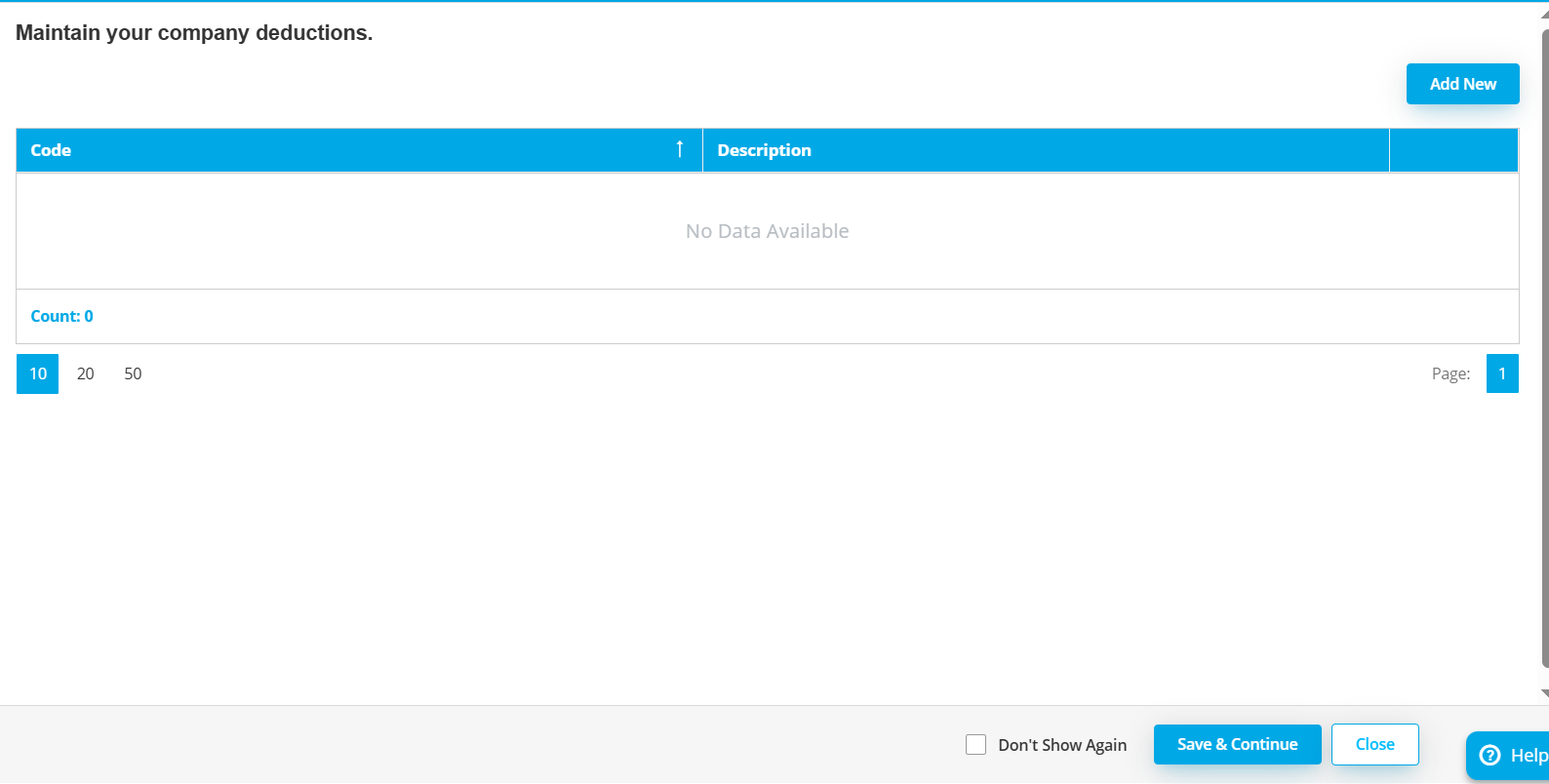Image resolution: width=1549 pixels, height=784 pixels.
Task: Select 50 rows per page
Action: pos(133,373)
